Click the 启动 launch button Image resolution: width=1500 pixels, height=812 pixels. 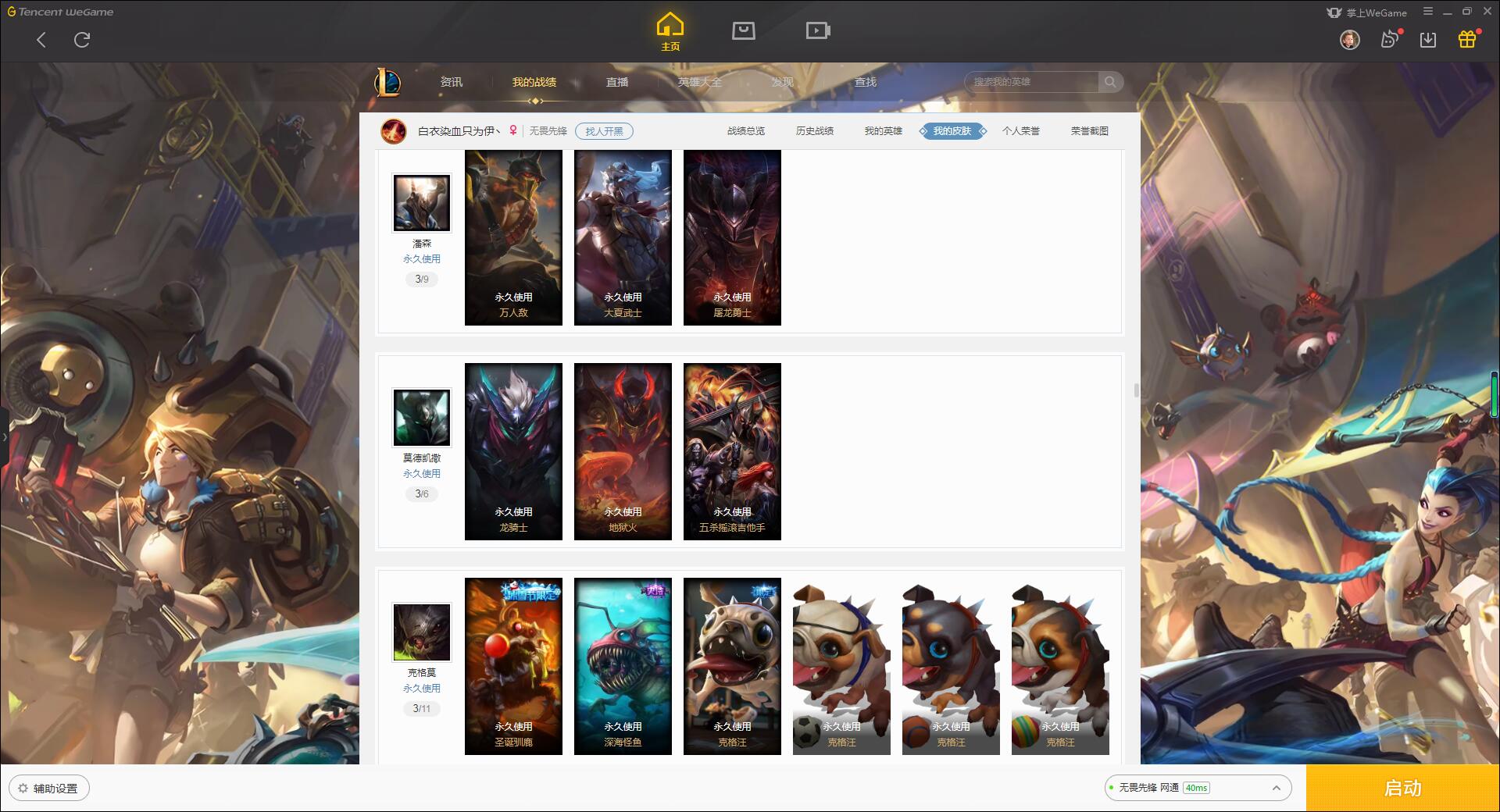1403,789
